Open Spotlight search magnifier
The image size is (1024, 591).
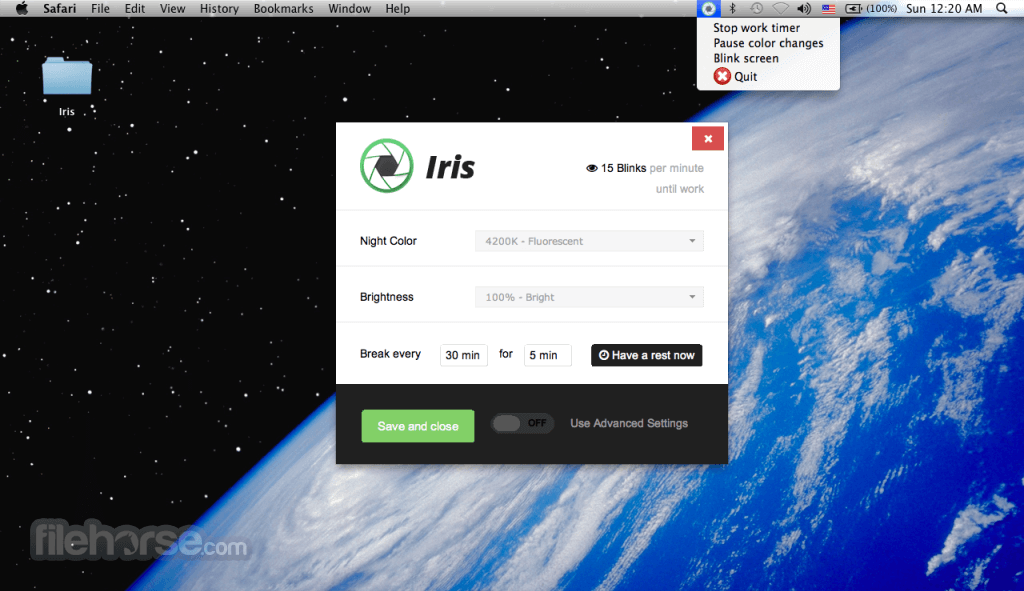1002,8
